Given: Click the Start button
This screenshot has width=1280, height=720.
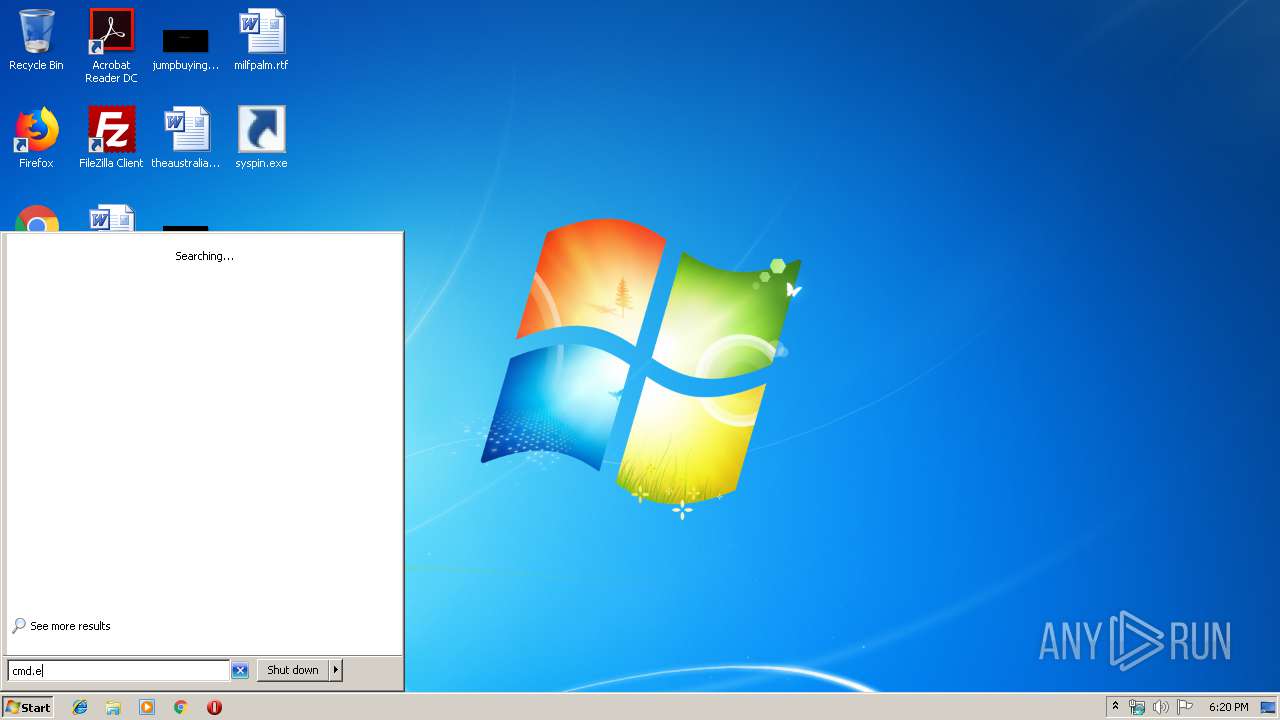Looking at the screenshot, I should [x=28, y=707].
